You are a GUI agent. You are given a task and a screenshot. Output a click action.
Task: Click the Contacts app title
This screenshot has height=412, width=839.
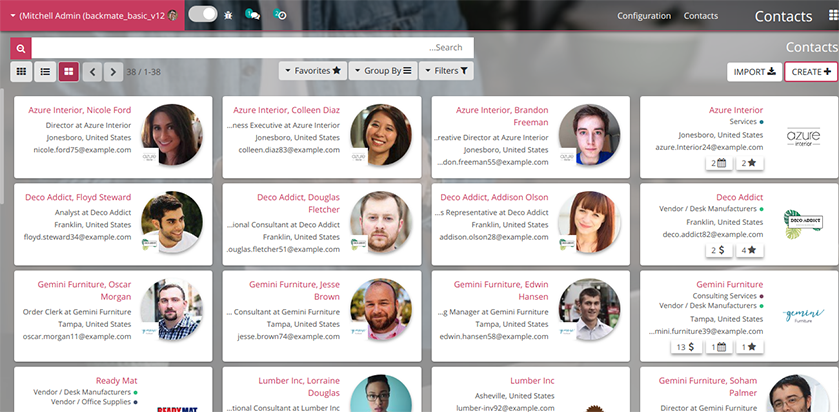[783, 16]
